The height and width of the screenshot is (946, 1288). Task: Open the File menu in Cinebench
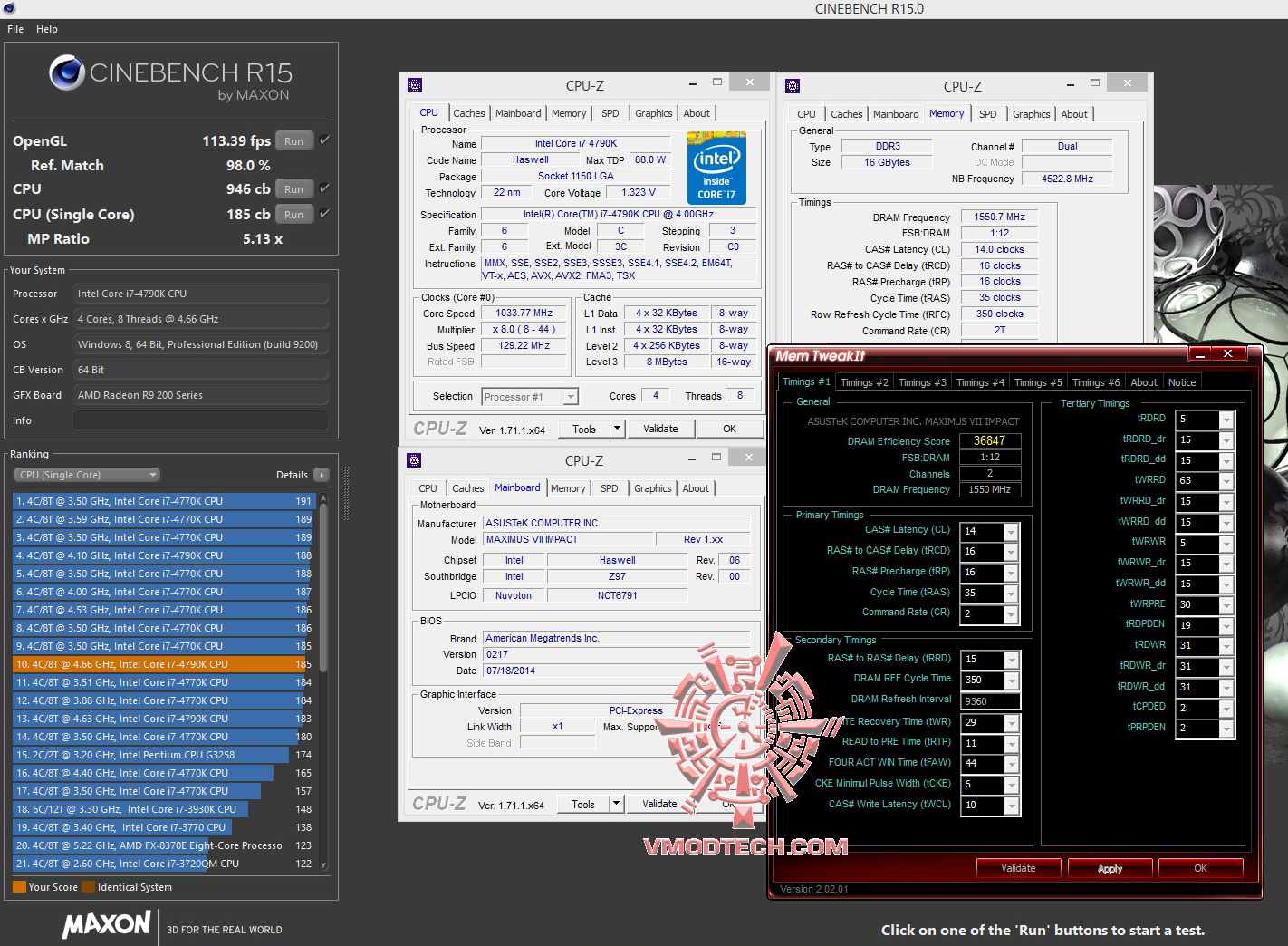(x=15, y=29)
